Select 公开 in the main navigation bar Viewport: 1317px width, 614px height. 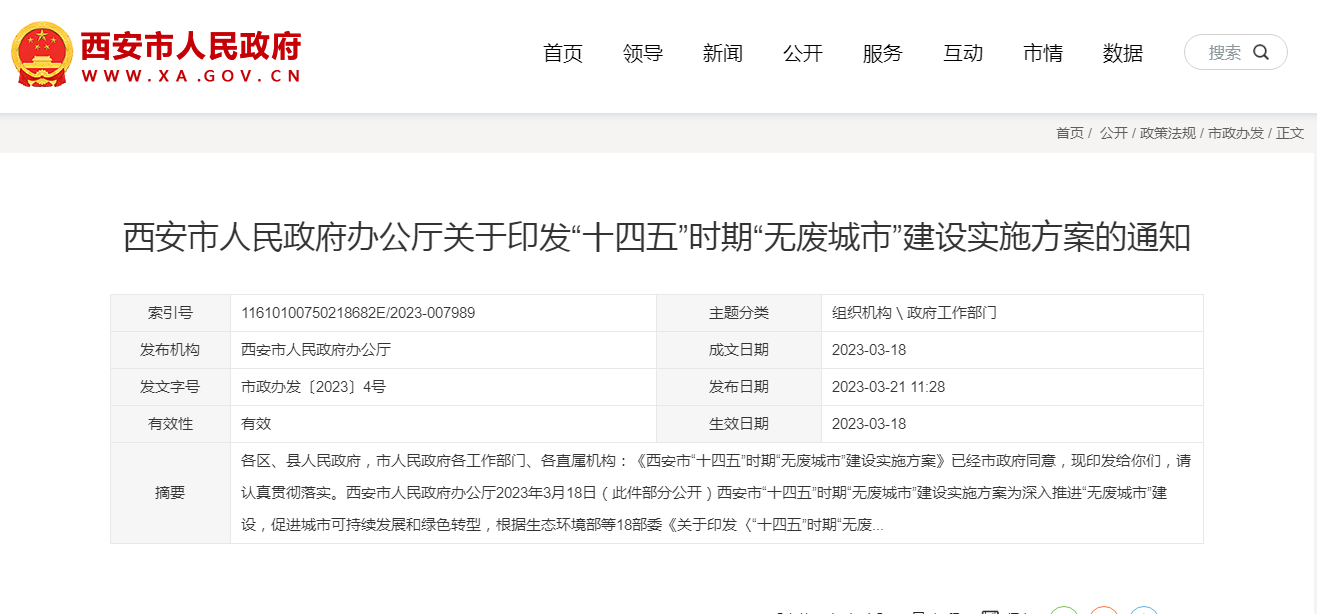click(x=802, y=54)
